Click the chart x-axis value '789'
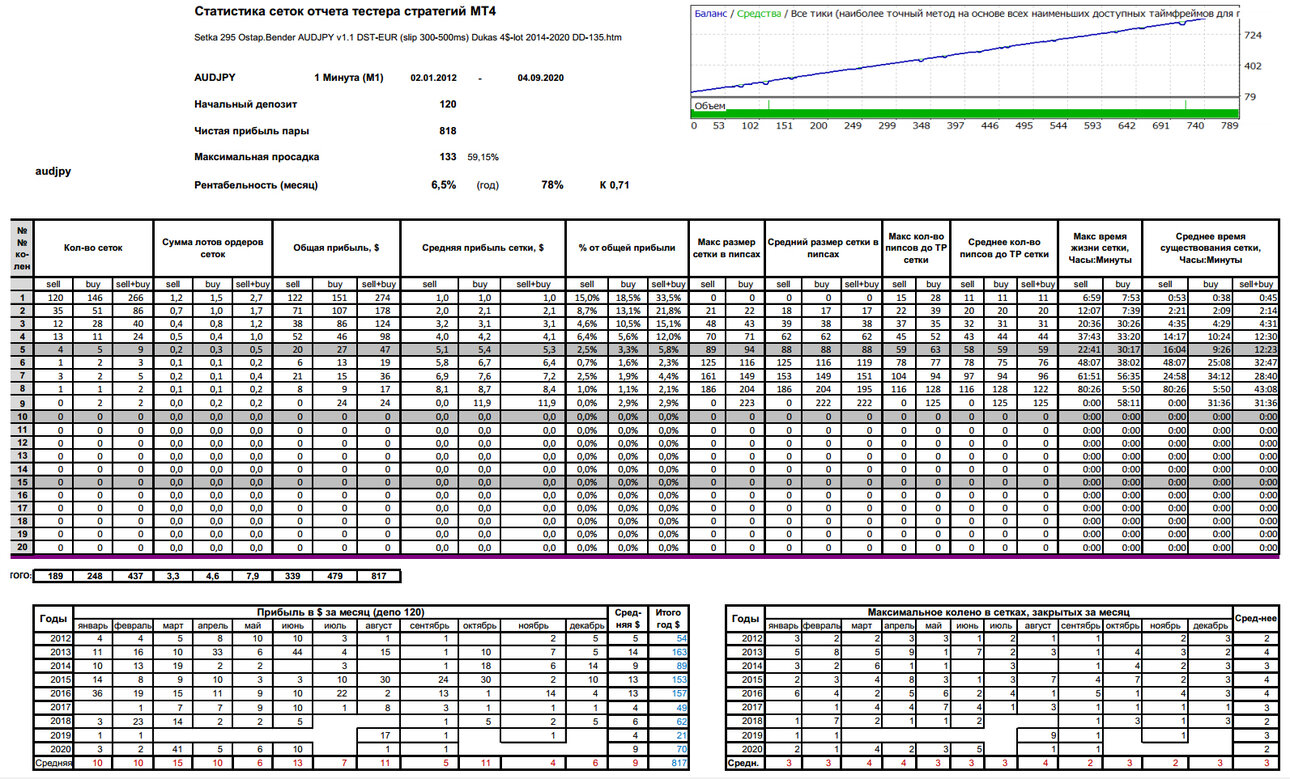The image size is (1290, 779). [x=1230, y=126]
